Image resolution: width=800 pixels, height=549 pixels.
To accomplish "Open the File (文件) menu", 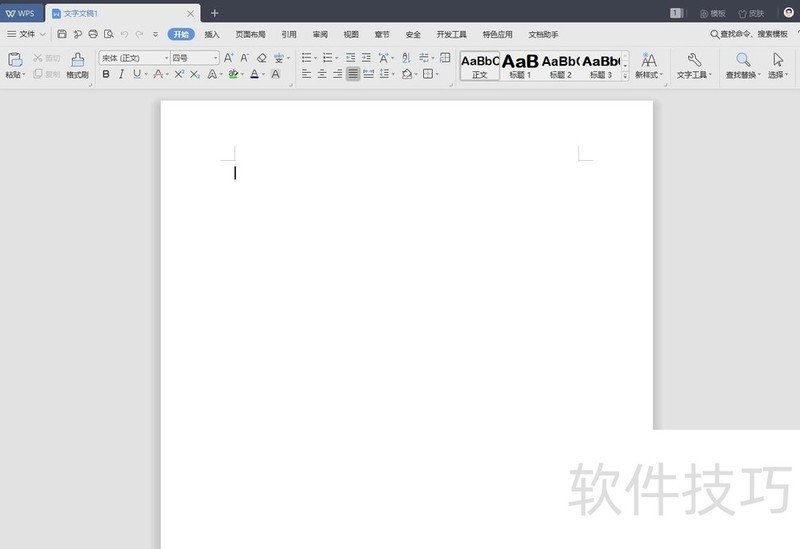I will coord(27,34).
